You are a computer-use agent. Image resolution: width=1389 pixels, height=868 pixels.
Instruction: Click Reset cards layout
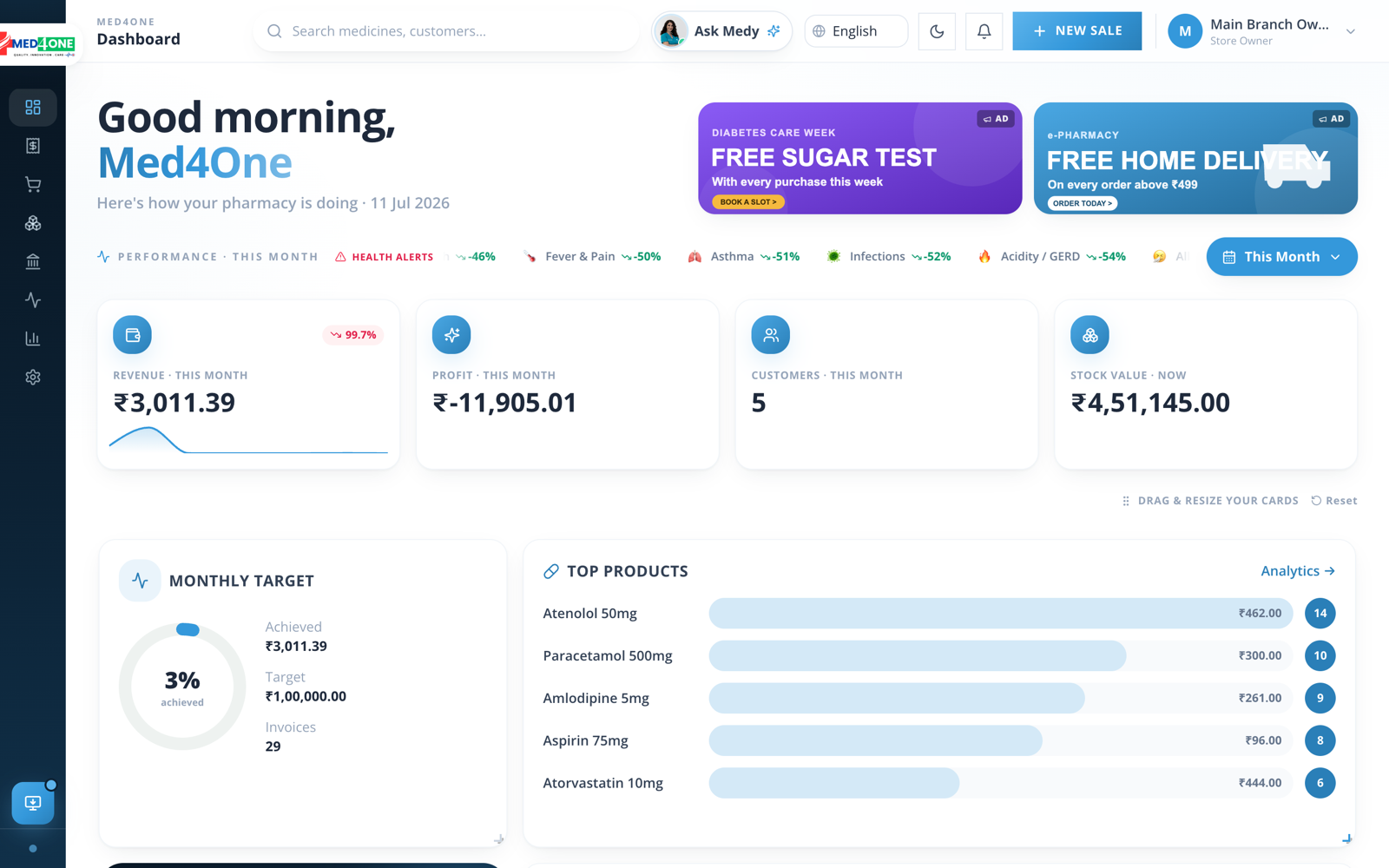1334,501
